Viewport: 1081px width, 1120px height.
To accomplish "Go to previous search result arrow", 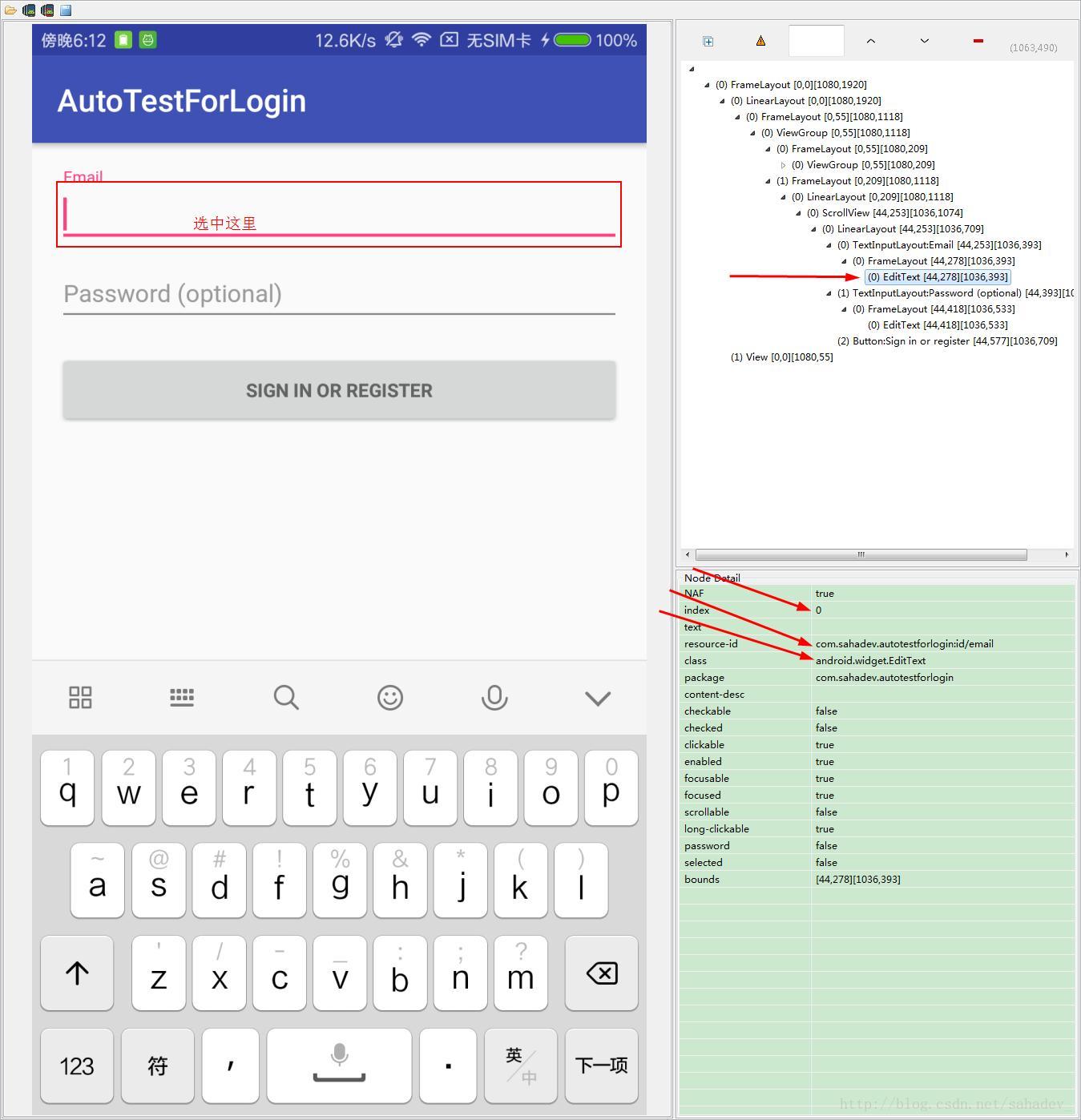I will (x=871, y=41).
